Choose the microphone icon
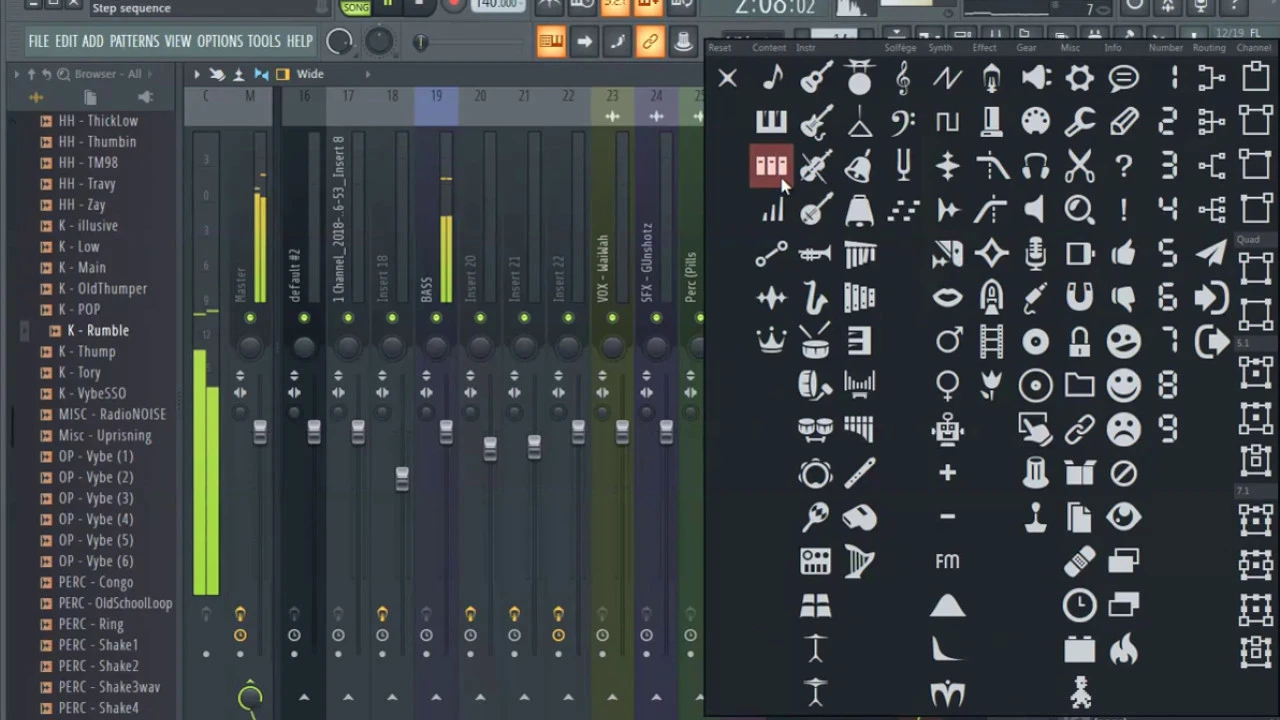The image size is (1280, 720). tap(1035, 253)
